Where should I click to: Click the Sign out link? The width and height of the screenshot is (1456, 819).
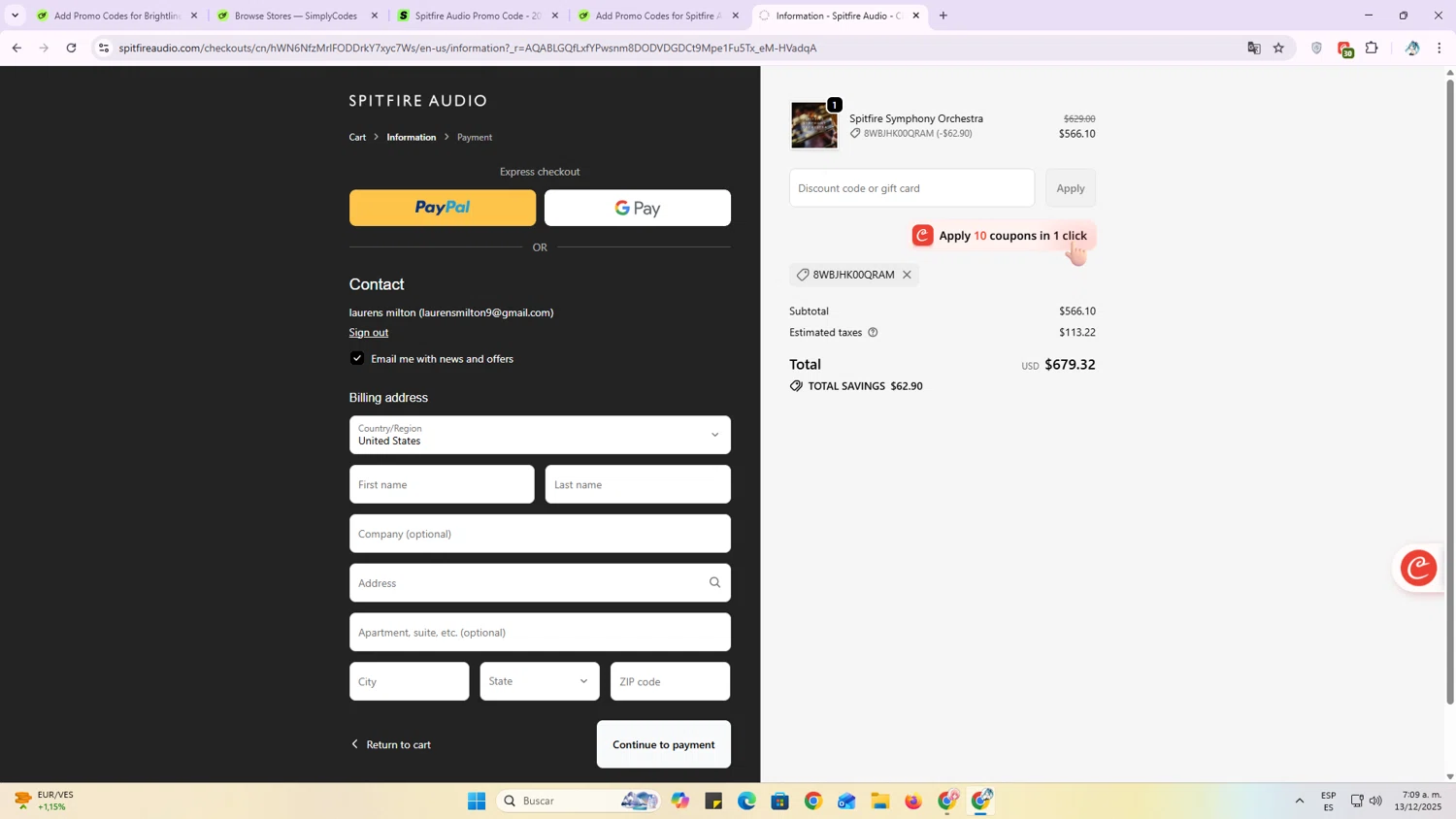pos(369,332)
